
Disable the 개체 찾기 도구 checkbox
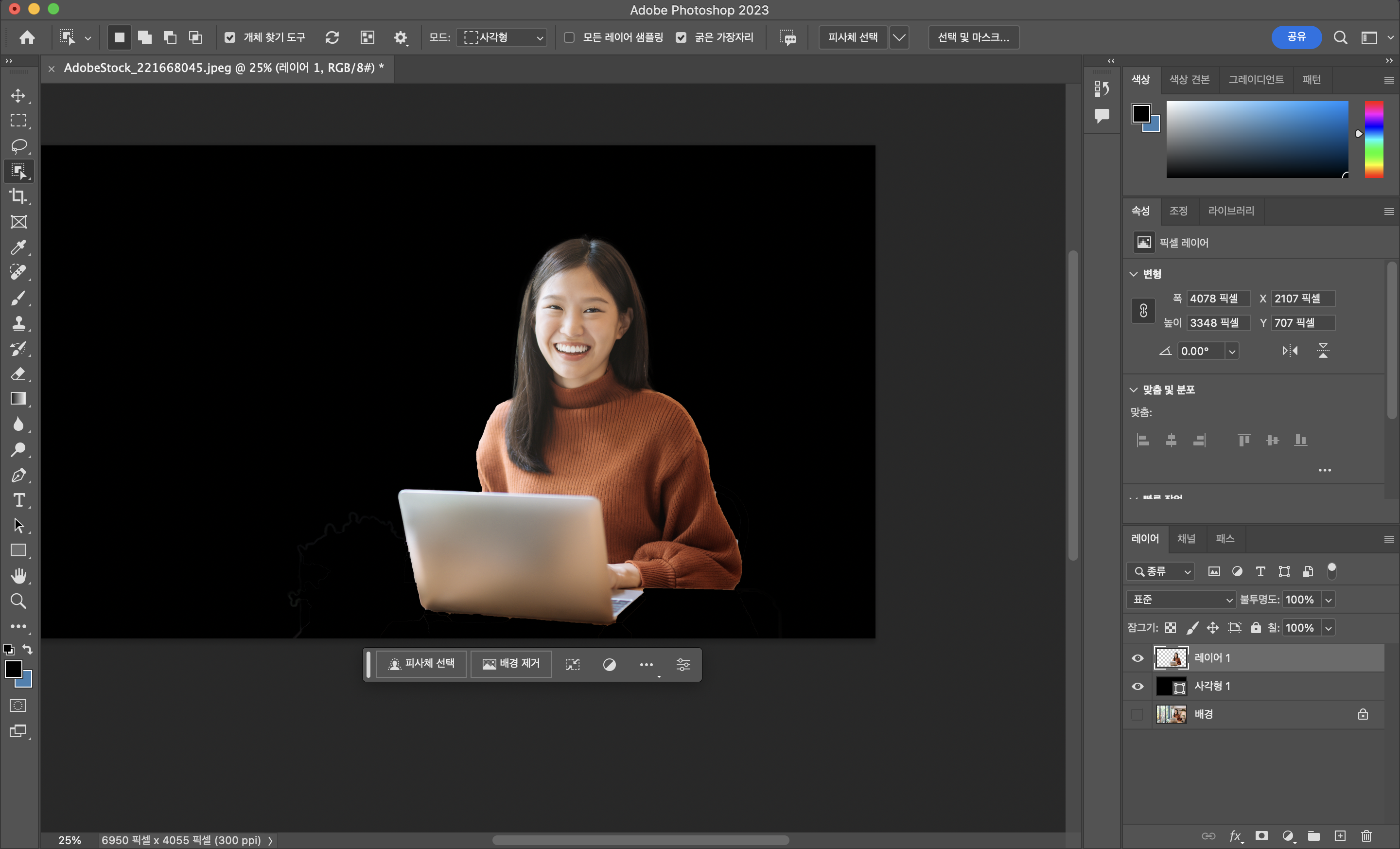coord(229,37)
